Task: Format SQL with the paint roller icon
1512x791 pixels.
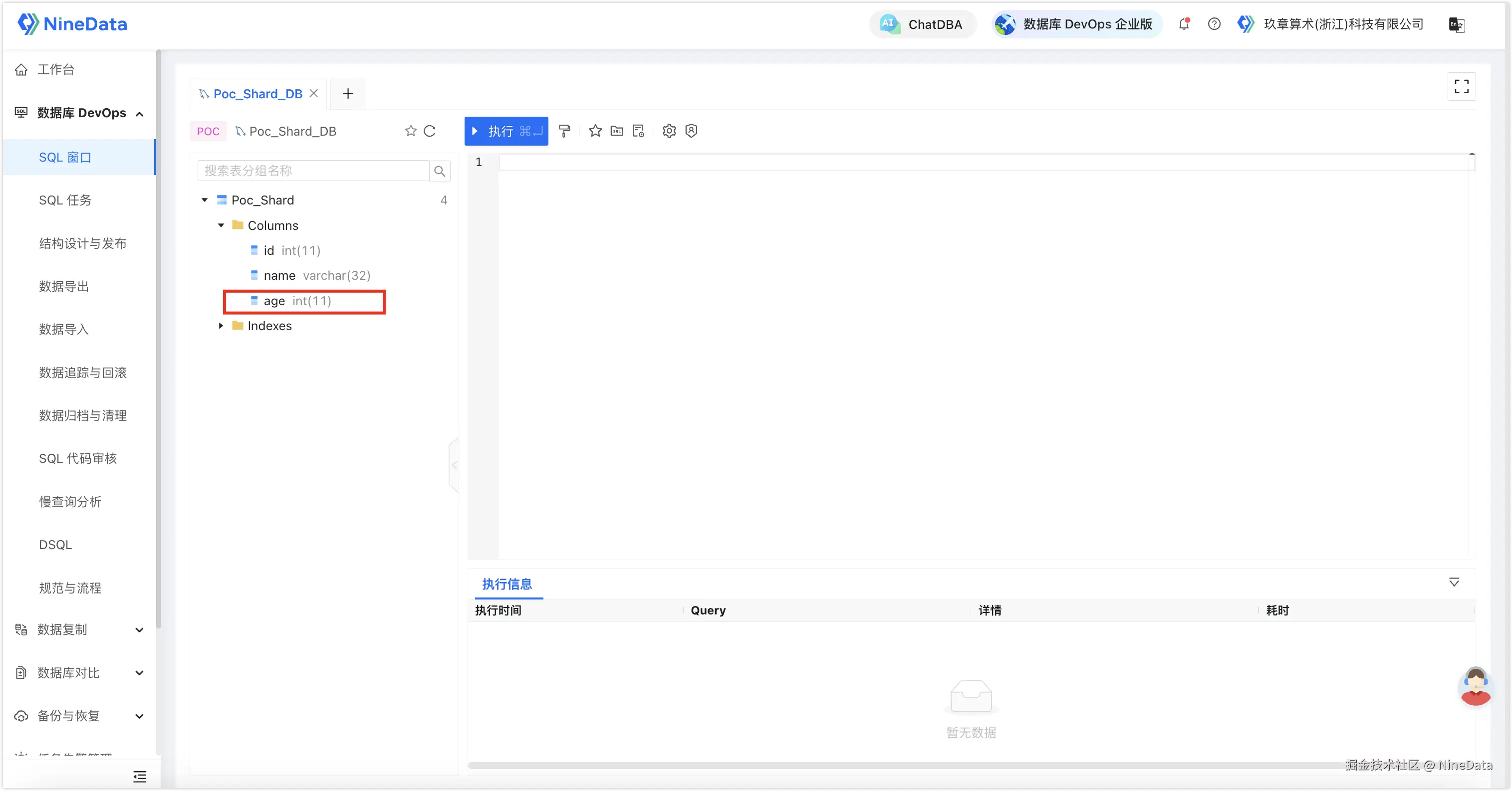Action: [x=565, y=131]
